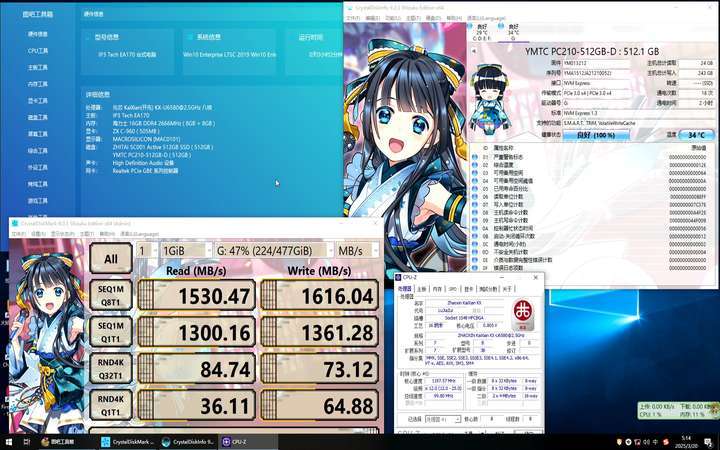Select 主板工具 in the toolbox sidebar
This screenshot has height=450, width=720.
[x=38, y=68]
